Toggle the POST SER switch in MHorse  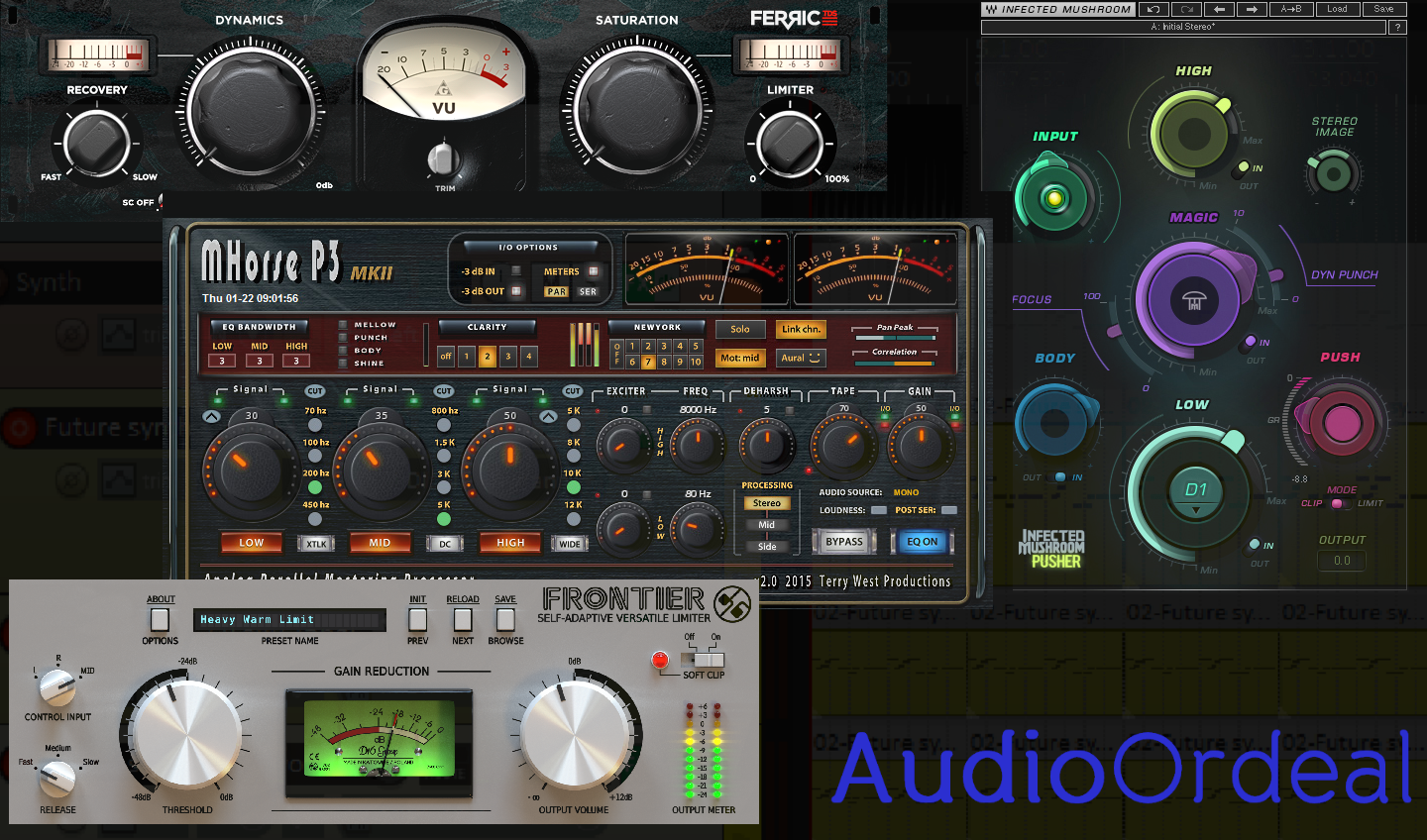click(x=949, y=510)
